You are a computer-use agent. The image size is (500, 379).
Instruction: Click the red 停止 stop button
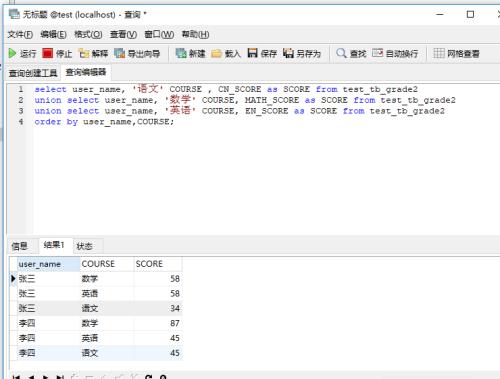point(57,53)
